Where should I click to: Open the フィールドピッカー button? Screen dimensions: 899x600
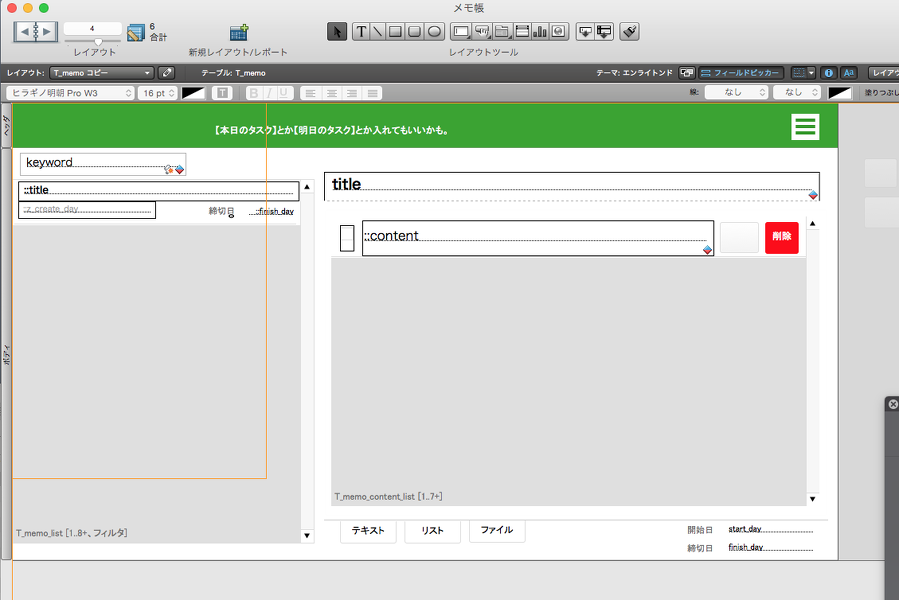point(740,73)
